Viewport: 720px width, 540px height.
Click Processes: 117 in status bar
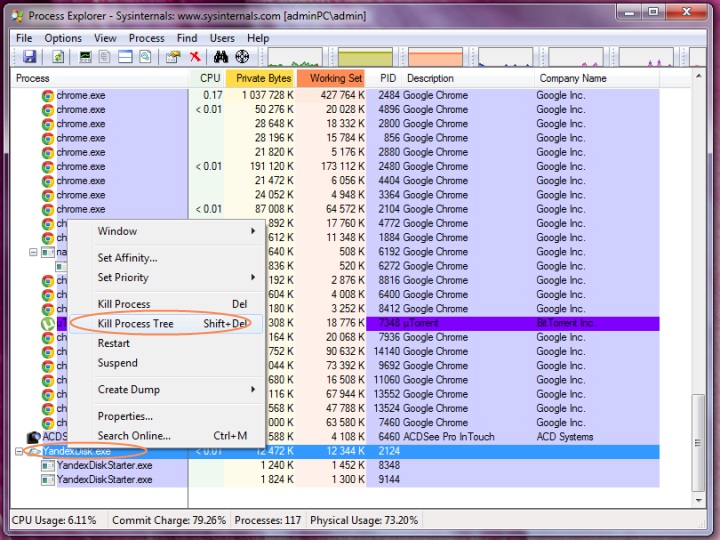click(268, 520)
